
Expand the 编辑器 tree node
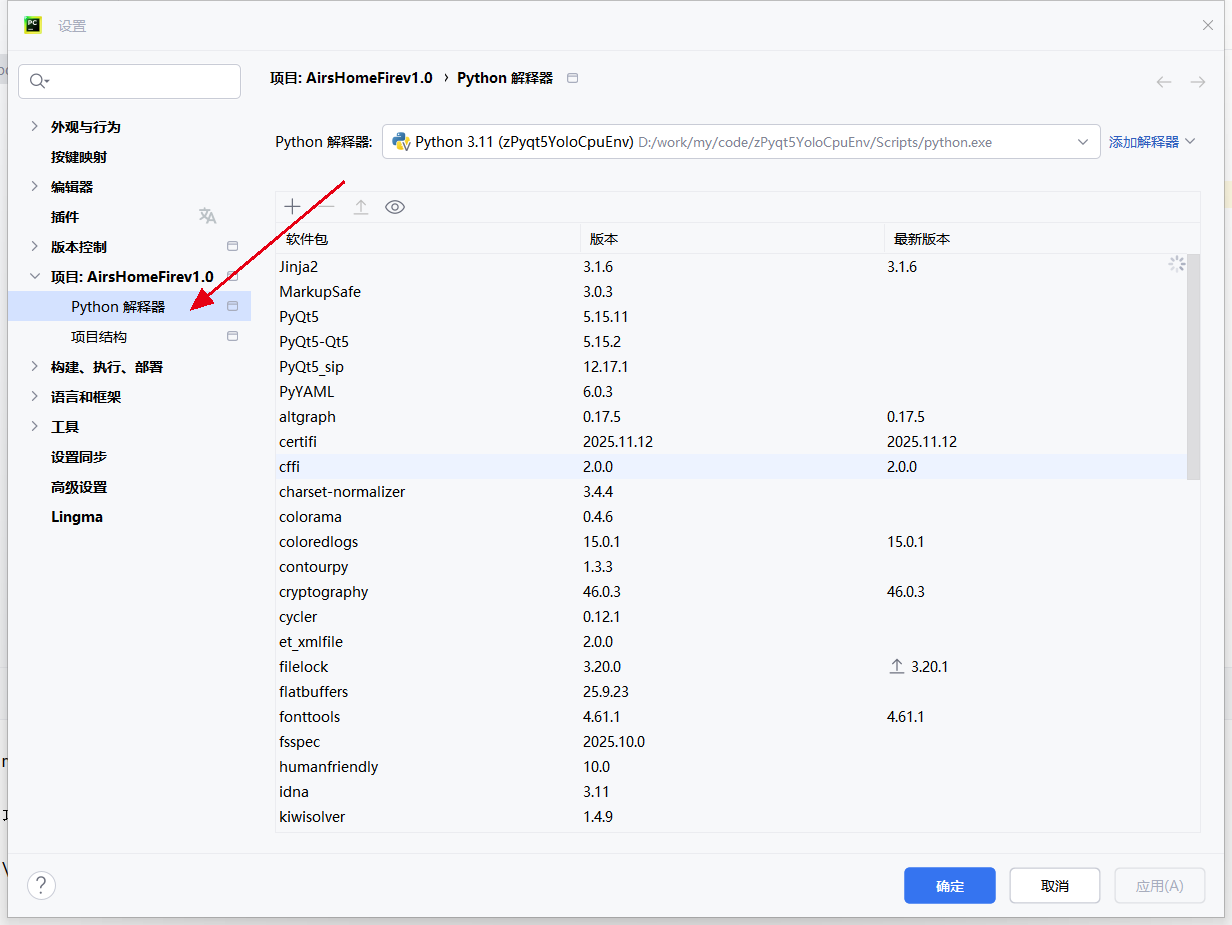click(35, 186)
